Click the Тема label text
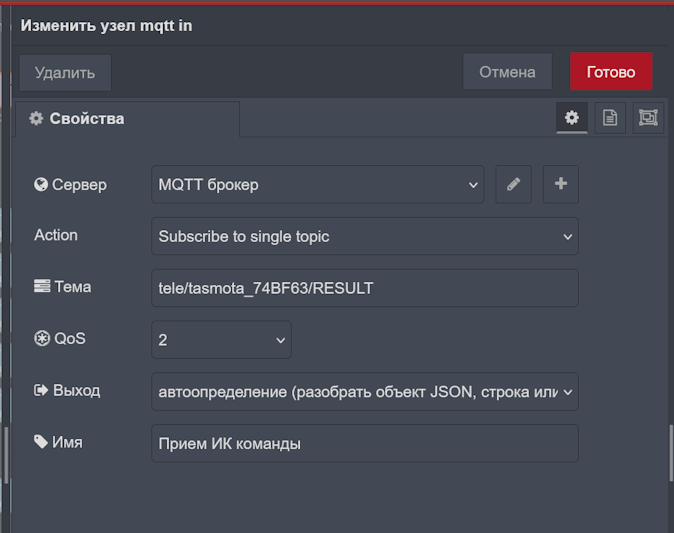The width and height of the screenshot is (674, 533). tap(72, 287)
